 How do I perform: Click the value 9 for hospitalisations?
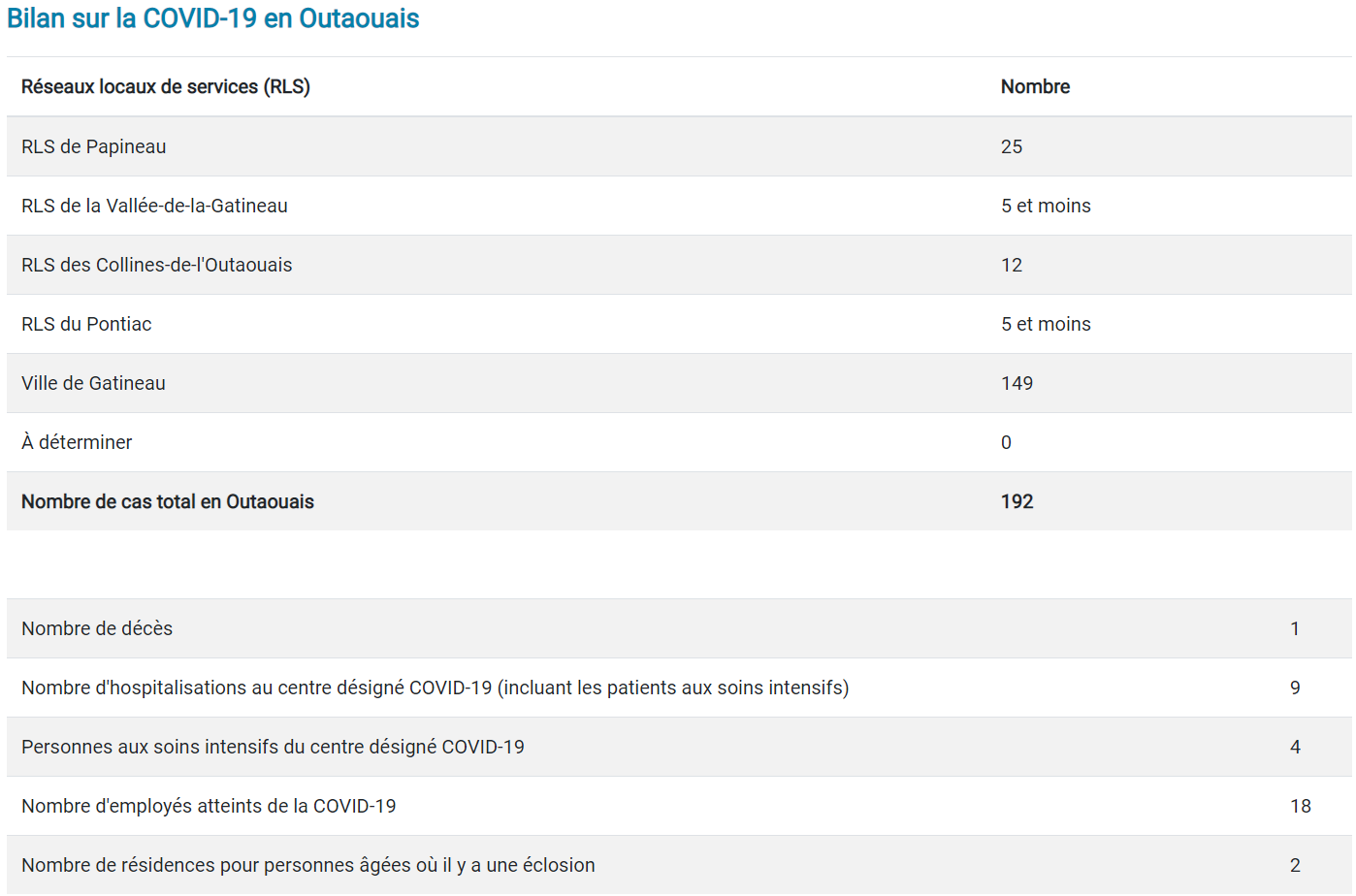click(1295, 688)
